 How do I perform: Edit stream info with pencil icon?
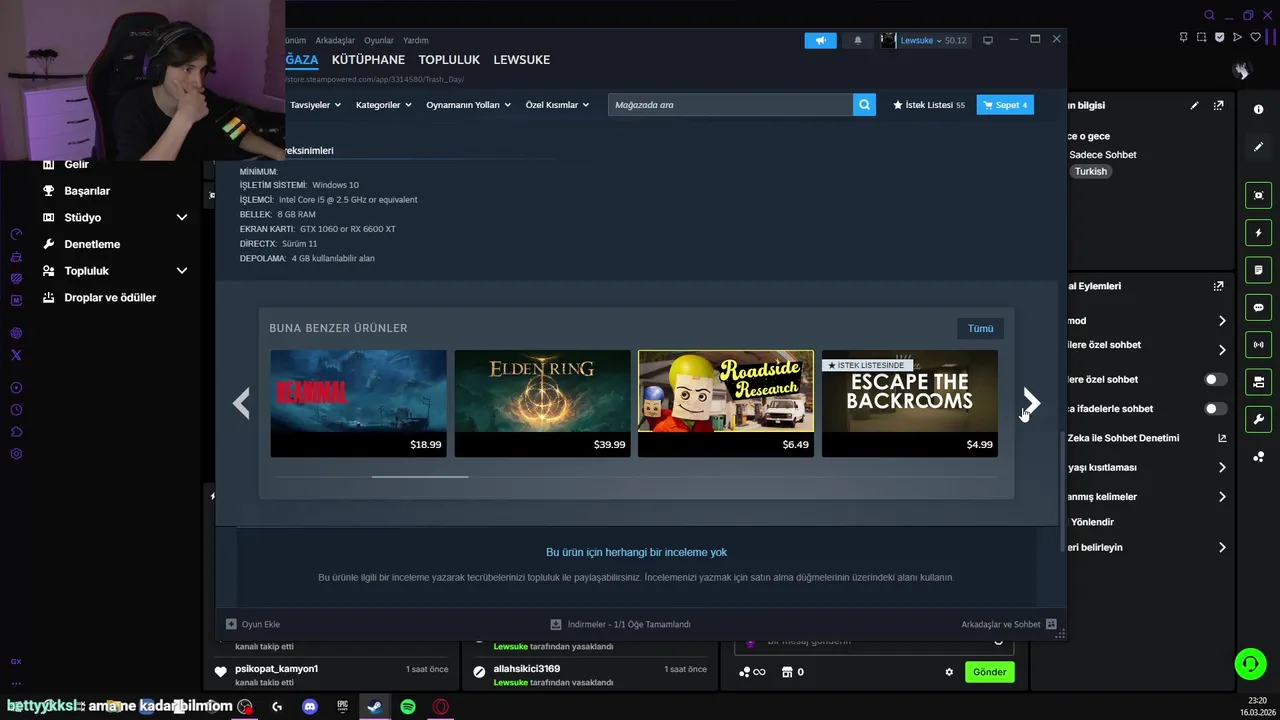1194,105
